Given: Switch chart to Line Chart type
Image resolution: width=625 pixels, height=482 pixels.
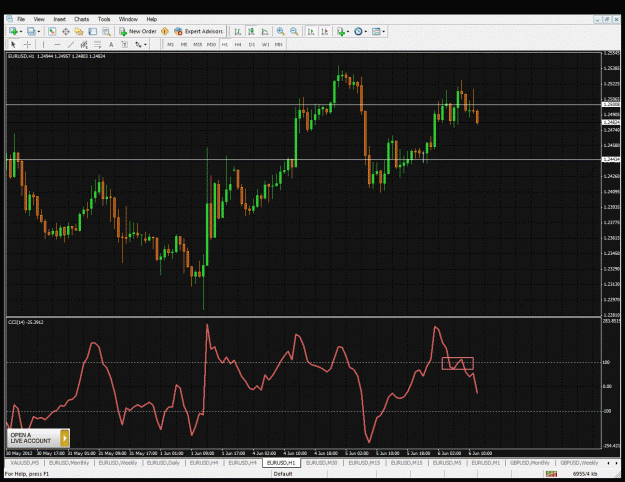Looking at the screenshot, I should 265,31.
